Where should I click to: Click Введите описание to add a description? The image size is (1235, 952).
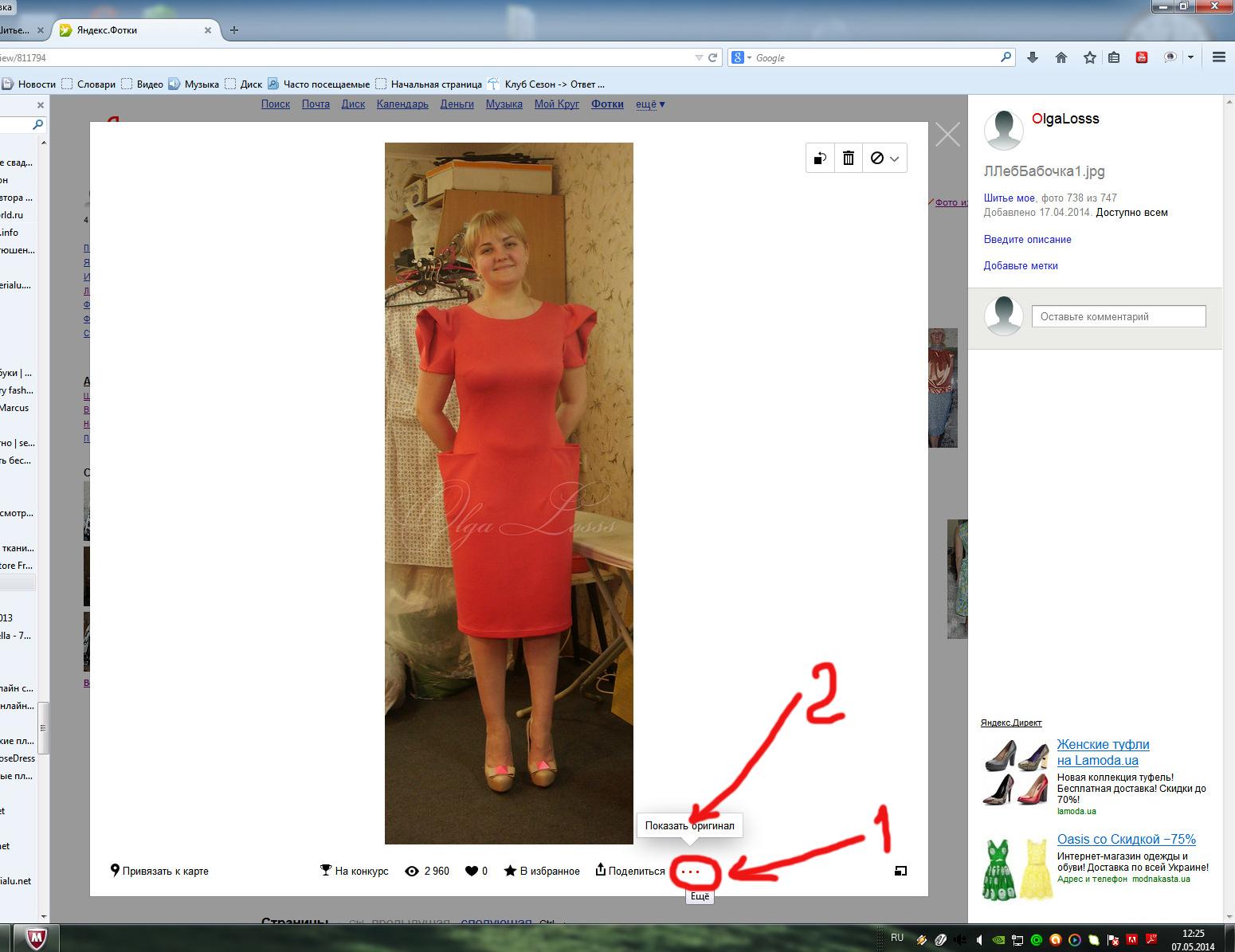point(1027,239)
